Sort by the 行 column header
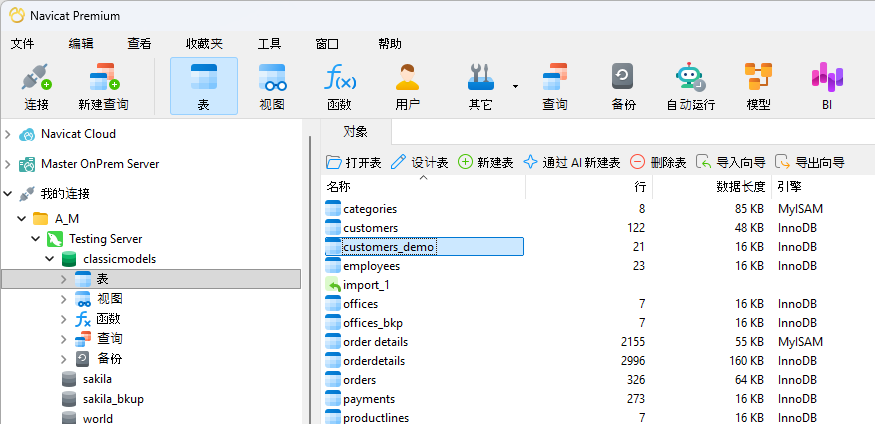This screenshot has width=875, height=424. click(x=589, y=187)
